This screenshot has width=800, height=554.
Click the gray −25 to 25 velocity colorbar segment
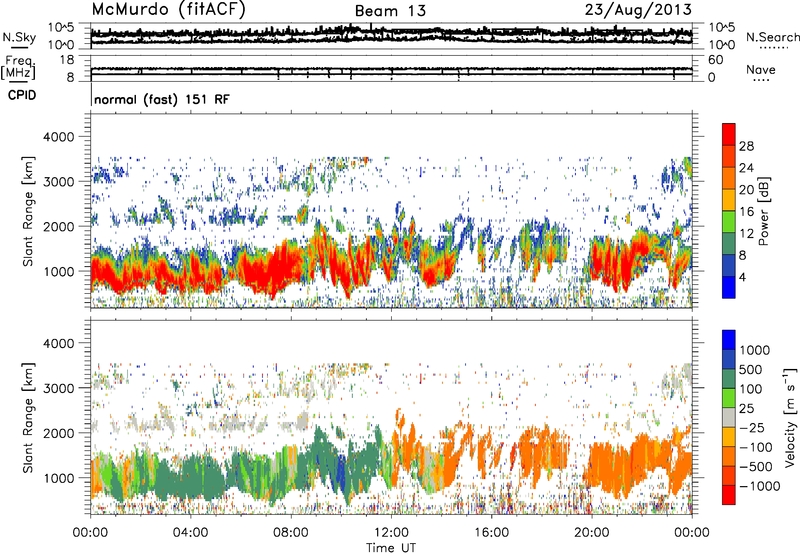[729, 417]
